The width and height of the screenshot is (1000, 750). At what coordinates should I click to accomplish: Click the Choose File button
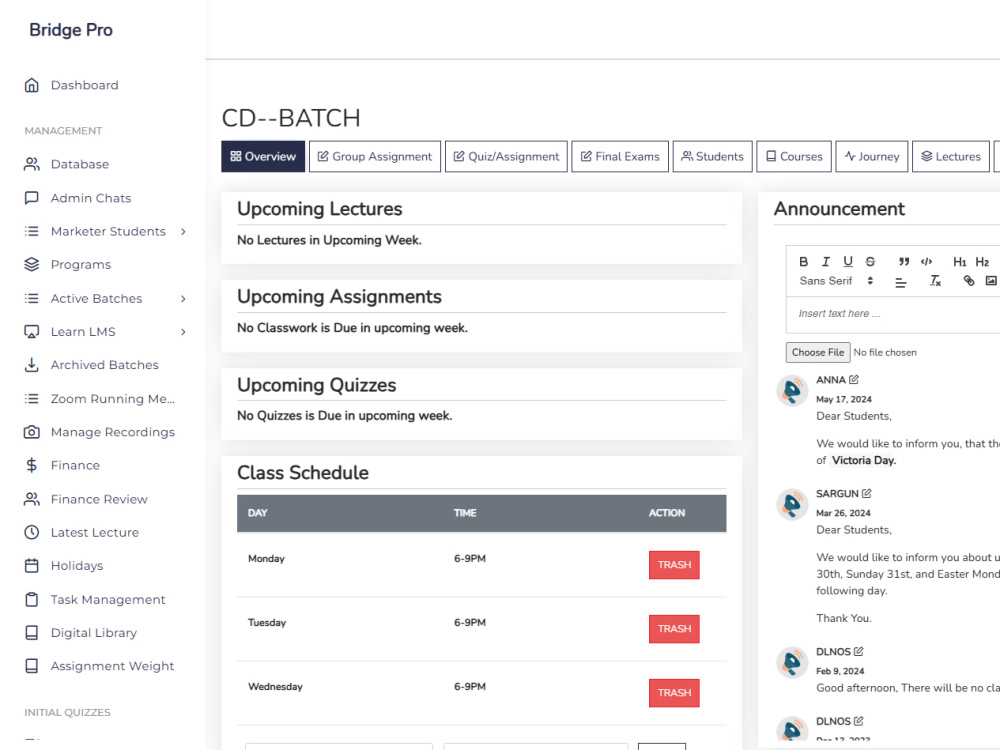(818, 352)
